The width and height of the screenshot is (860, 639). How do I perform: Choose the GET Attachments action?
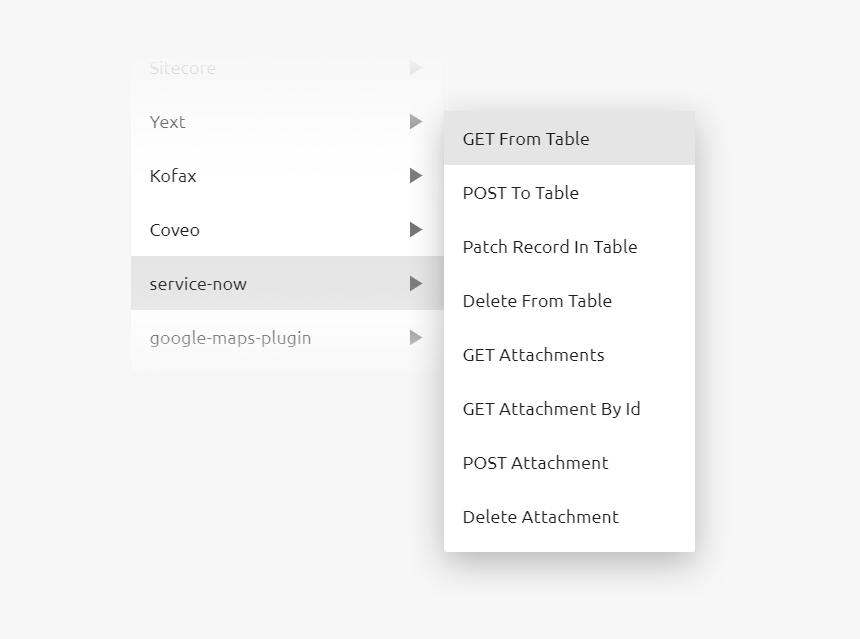(x=533, y=355)
